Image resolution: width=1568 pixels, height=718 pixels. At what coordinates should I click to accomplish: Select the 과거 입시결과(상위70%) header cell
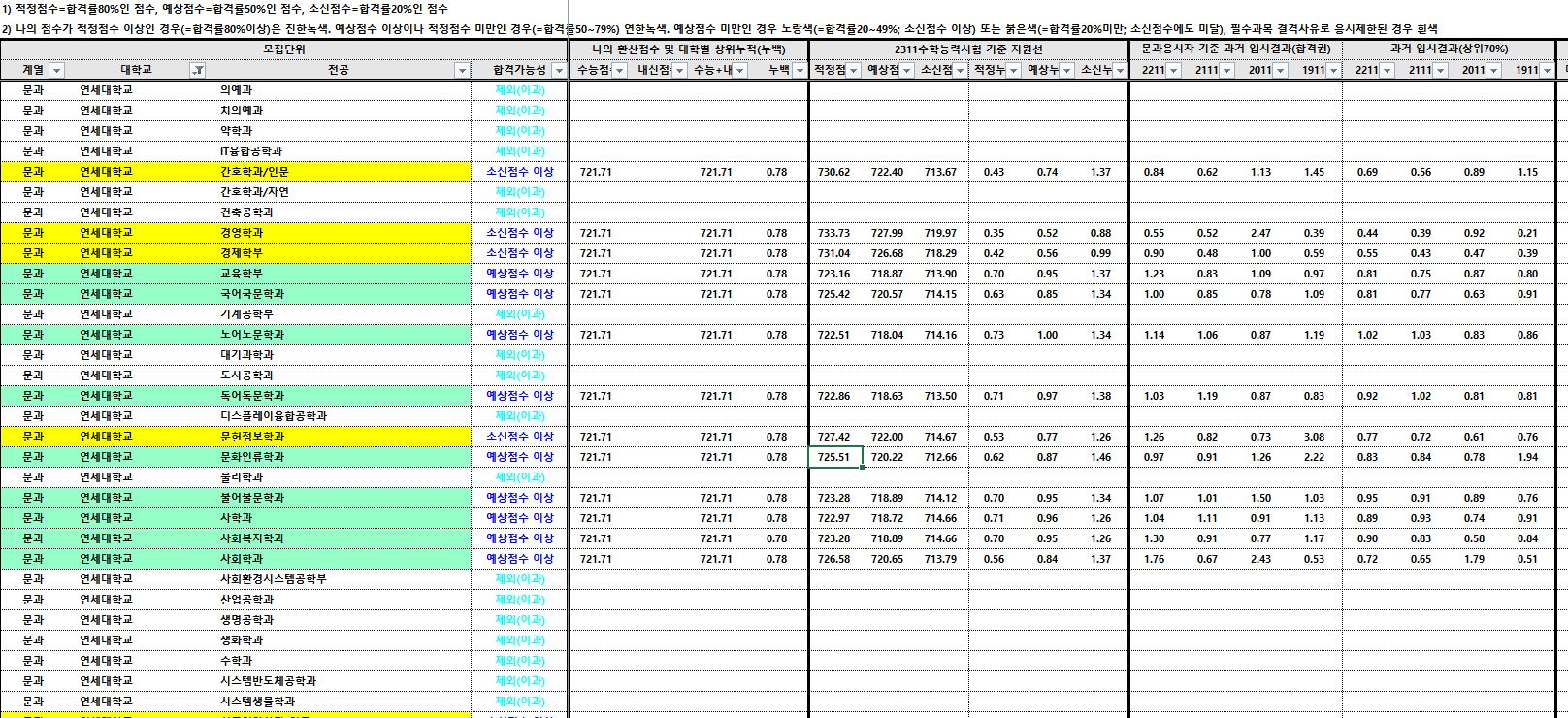pyautogui.click(x=1449, y=49)
